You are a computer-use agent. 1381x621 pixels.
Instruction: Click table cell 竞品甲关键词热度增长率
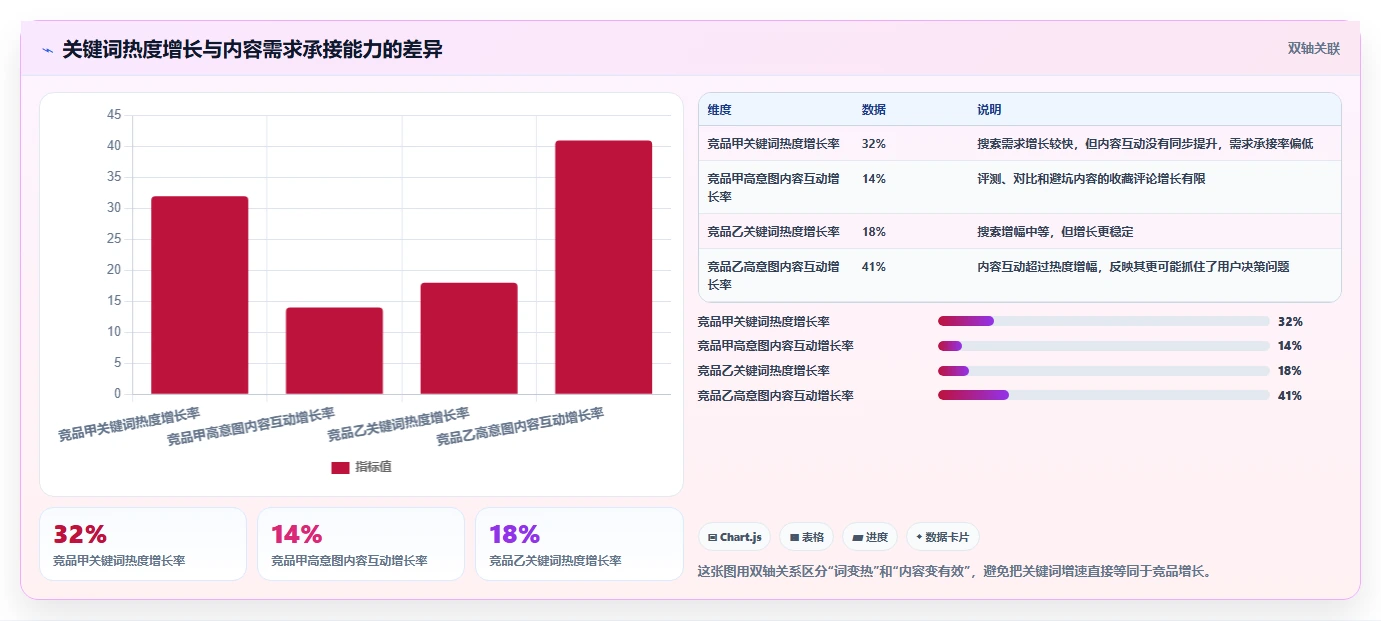773,144
